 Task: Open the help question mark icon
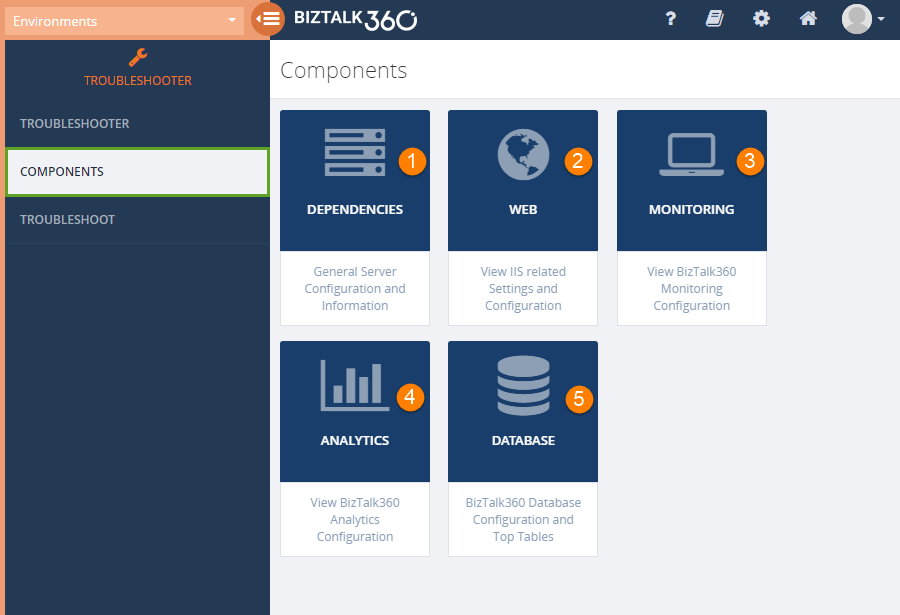(x=670, y=19)
